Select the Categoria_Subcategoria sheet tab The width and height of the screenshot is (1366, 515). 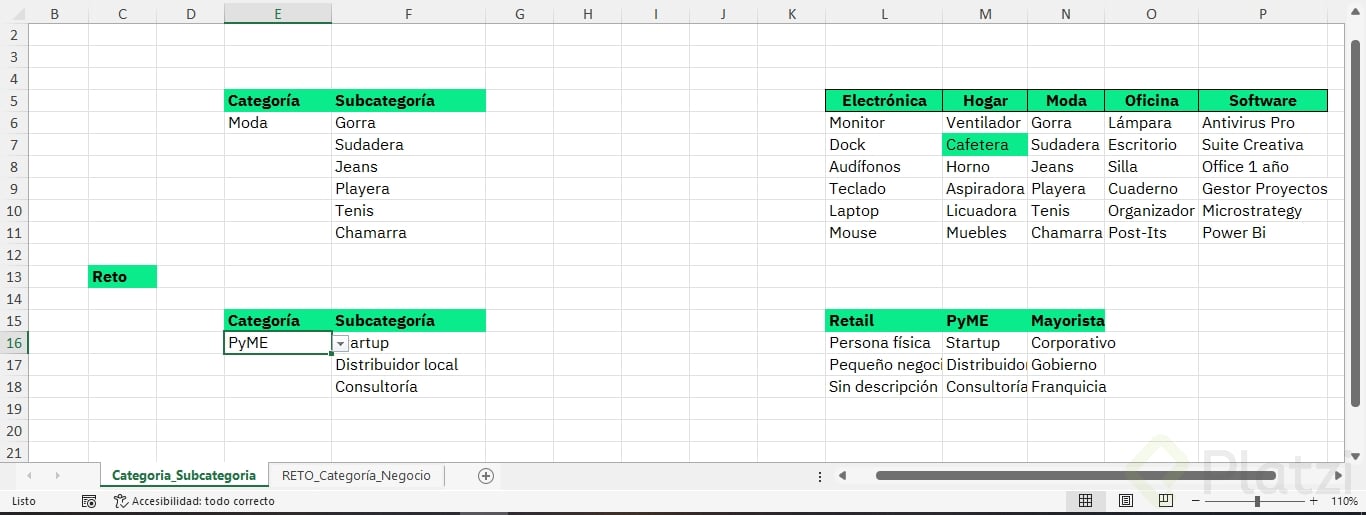[184, 476]
